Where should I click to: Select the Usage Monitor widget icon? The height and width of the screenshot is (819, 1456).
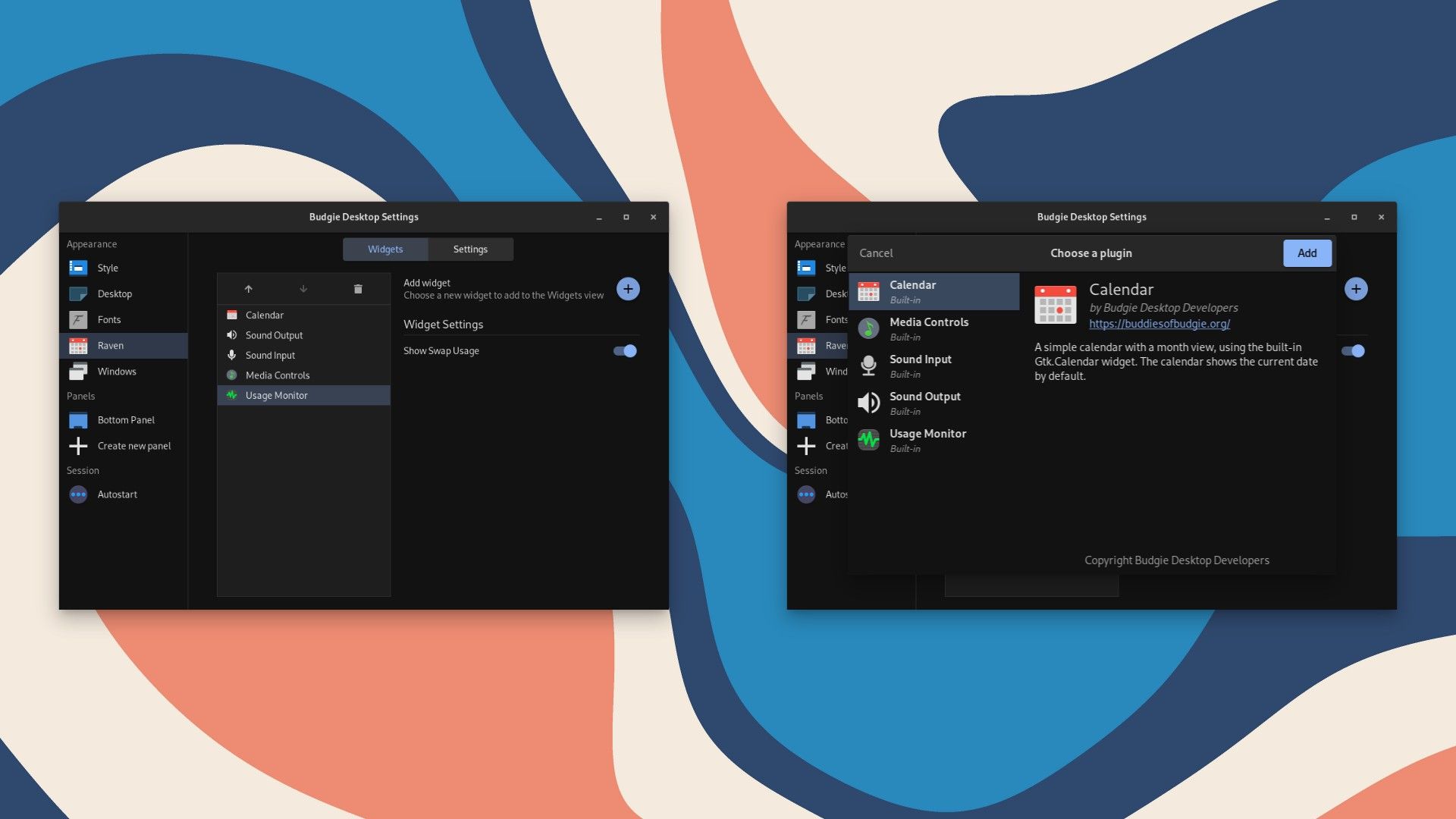[232, 394]
